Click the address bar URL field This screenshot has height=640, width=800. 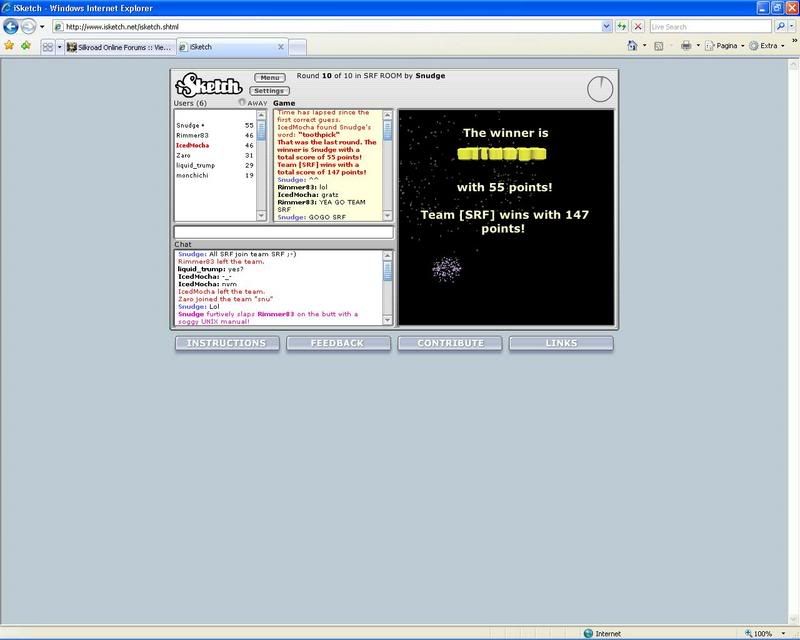click(x=327, y=27)
